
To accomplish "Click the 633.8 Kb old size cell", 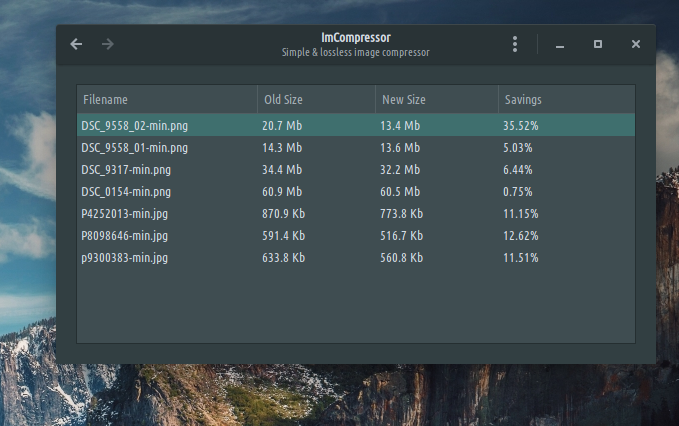I will coord(284,258).
